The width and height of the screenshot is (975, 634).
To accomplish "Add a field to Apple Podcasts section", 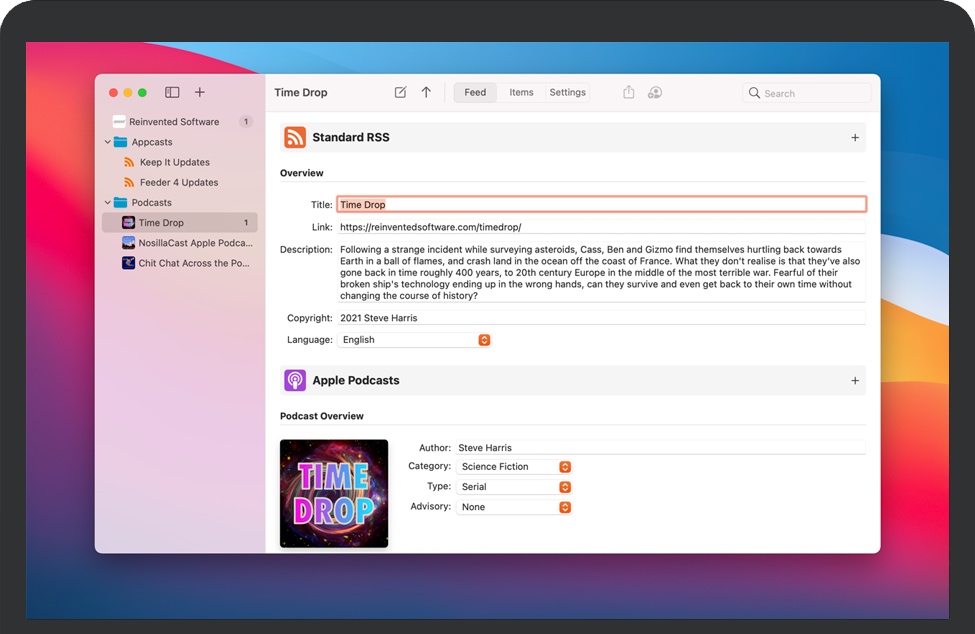I will (855, 381).
